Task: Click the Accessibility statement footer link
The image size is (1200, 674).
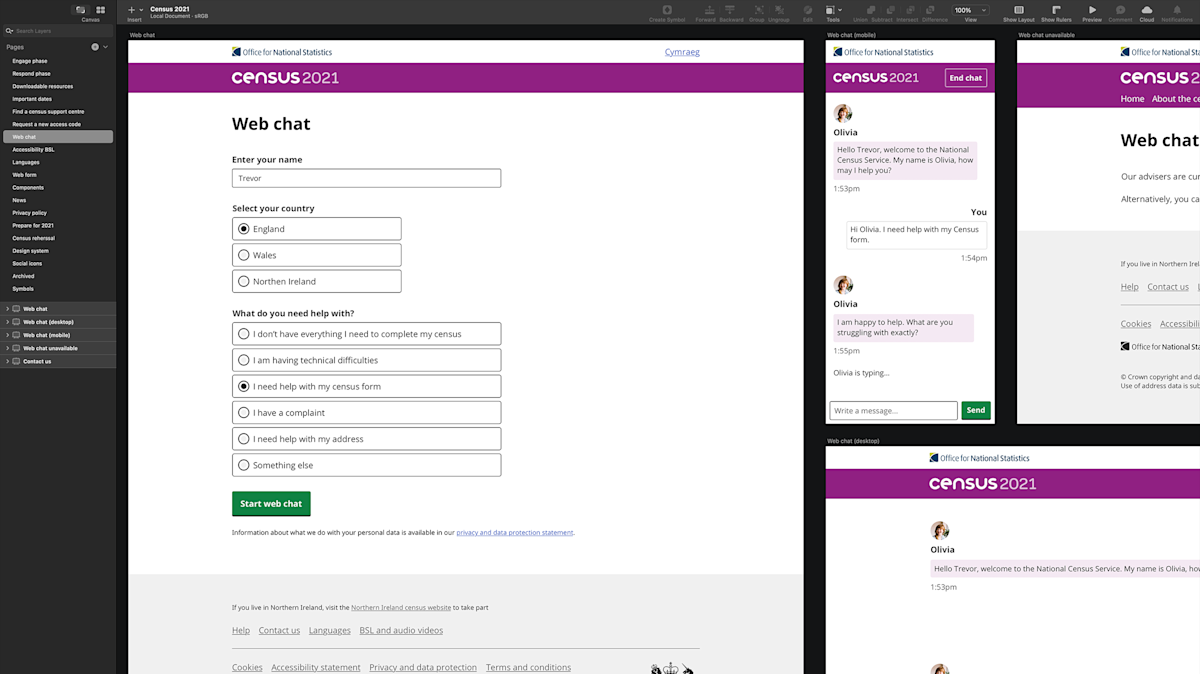Action: pyautogui.click(x=316, y=667)
